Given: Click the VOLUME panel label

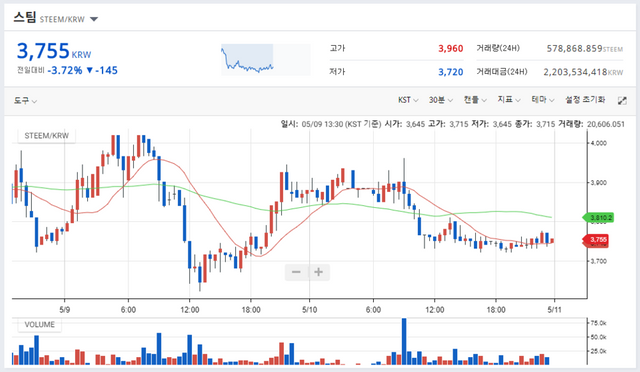Looking at the screenshot, I should (40, 325).
